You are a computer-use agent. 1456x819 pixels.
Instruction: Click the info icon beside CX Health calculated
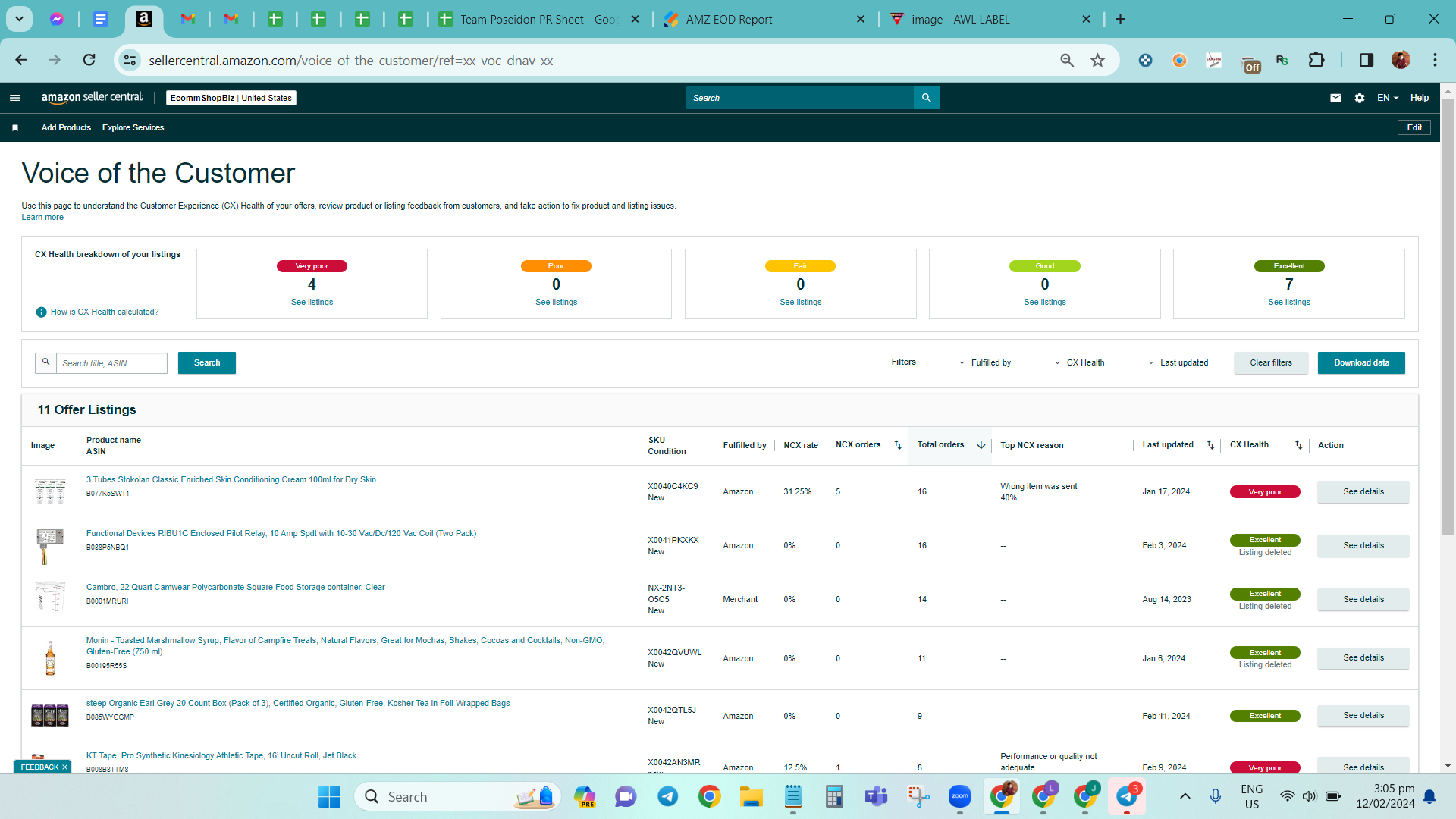click(42, 312)
